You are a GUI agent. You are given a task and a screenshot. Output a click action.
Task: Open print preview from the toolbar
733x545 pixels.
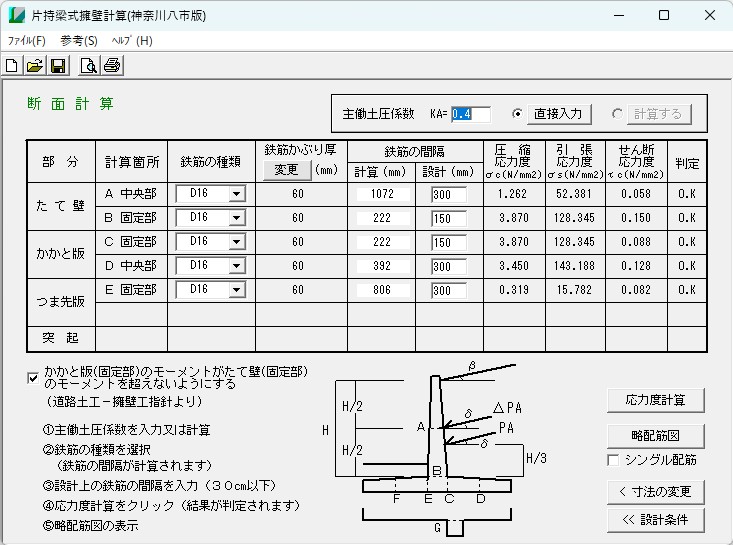tap(88, 66)
